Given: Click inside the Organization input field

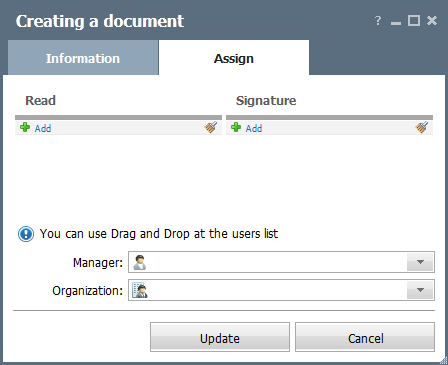Looking at the screenshot, I should (x=281, y=290).
